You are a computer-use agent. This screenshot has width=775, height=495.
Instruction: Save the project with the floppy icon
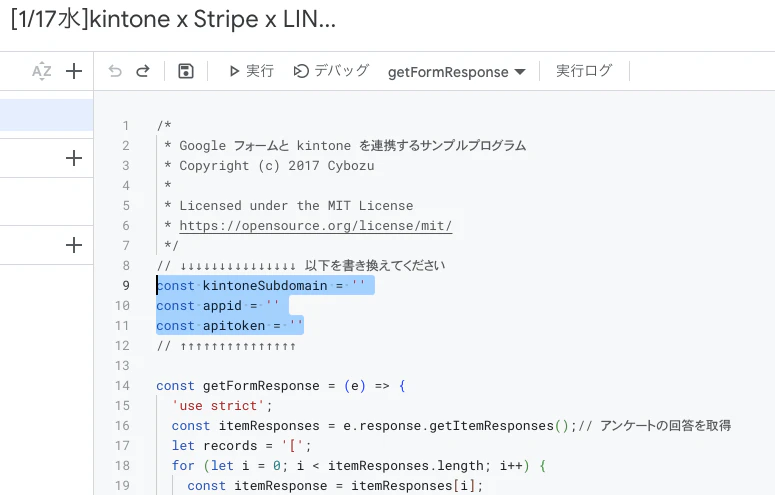[186, 71]
